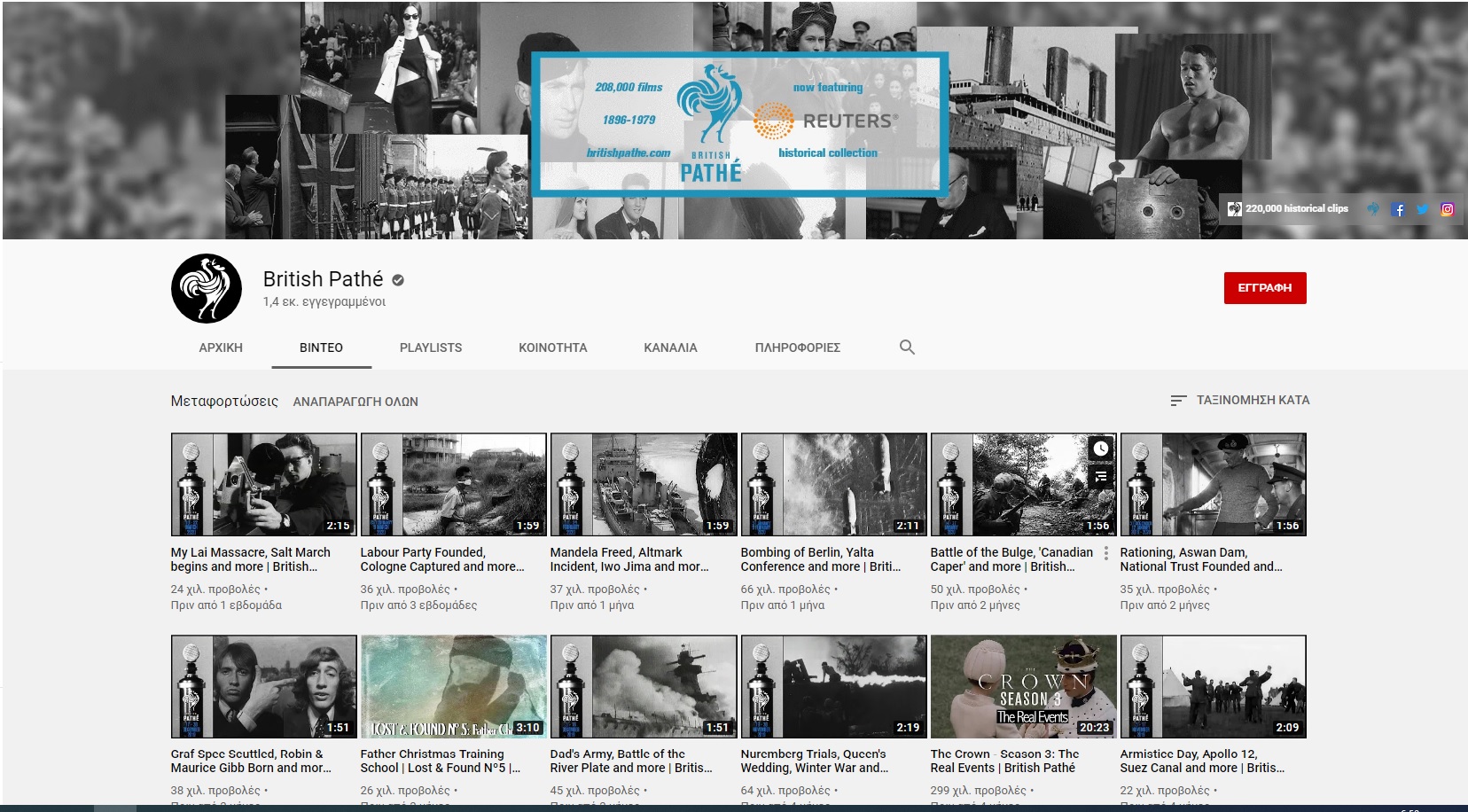Open the Rationing, Aswan Dam video thumbnail
Screen dimensions: 1468x812
pos(1214,484)
